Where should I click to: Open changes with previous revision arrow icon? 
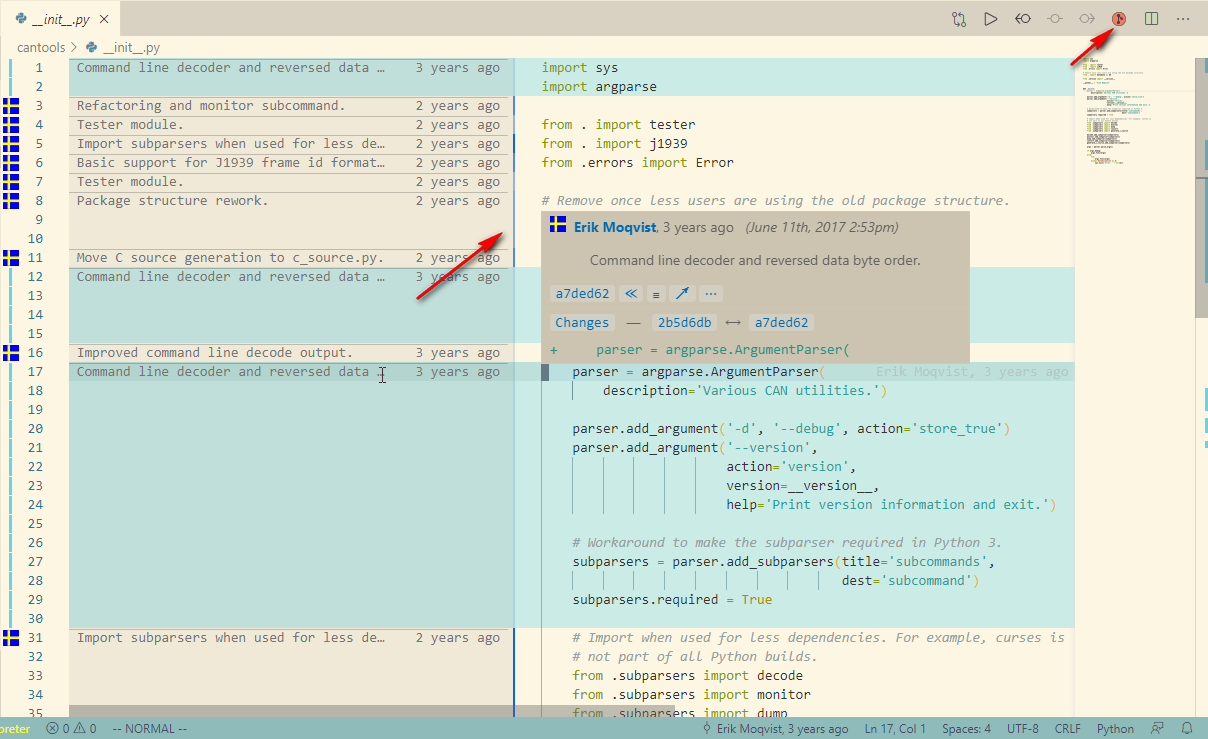point(1023,18)
